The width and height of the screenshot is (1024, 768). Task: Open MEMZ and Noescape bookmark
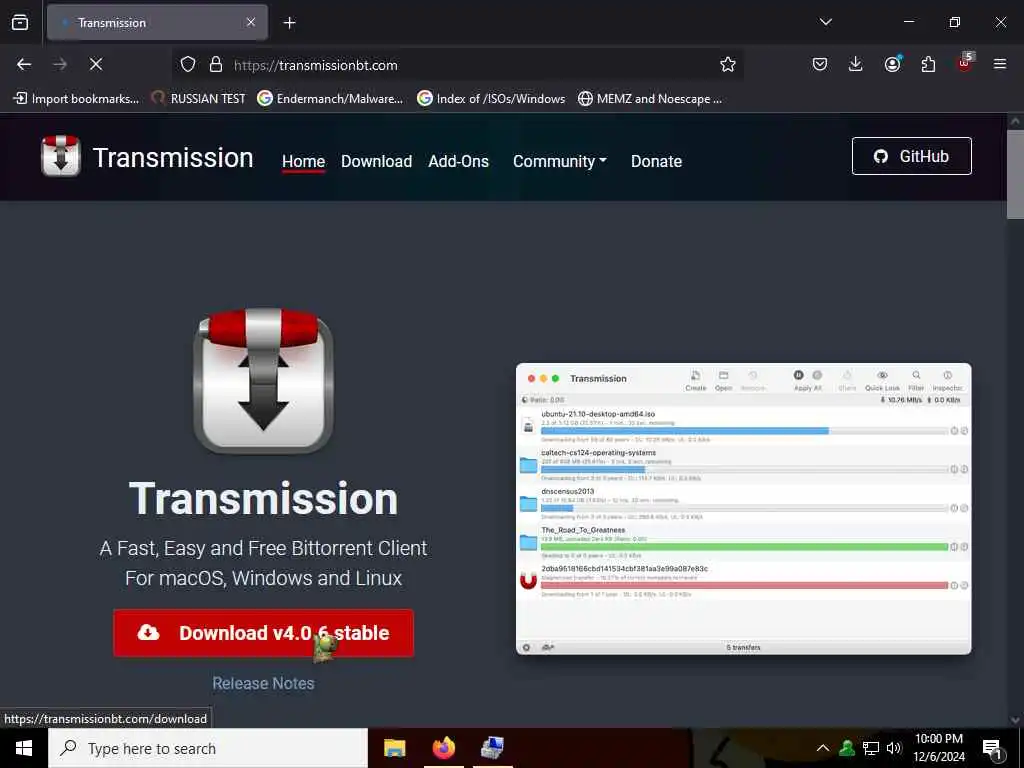(x=650, y=99)
